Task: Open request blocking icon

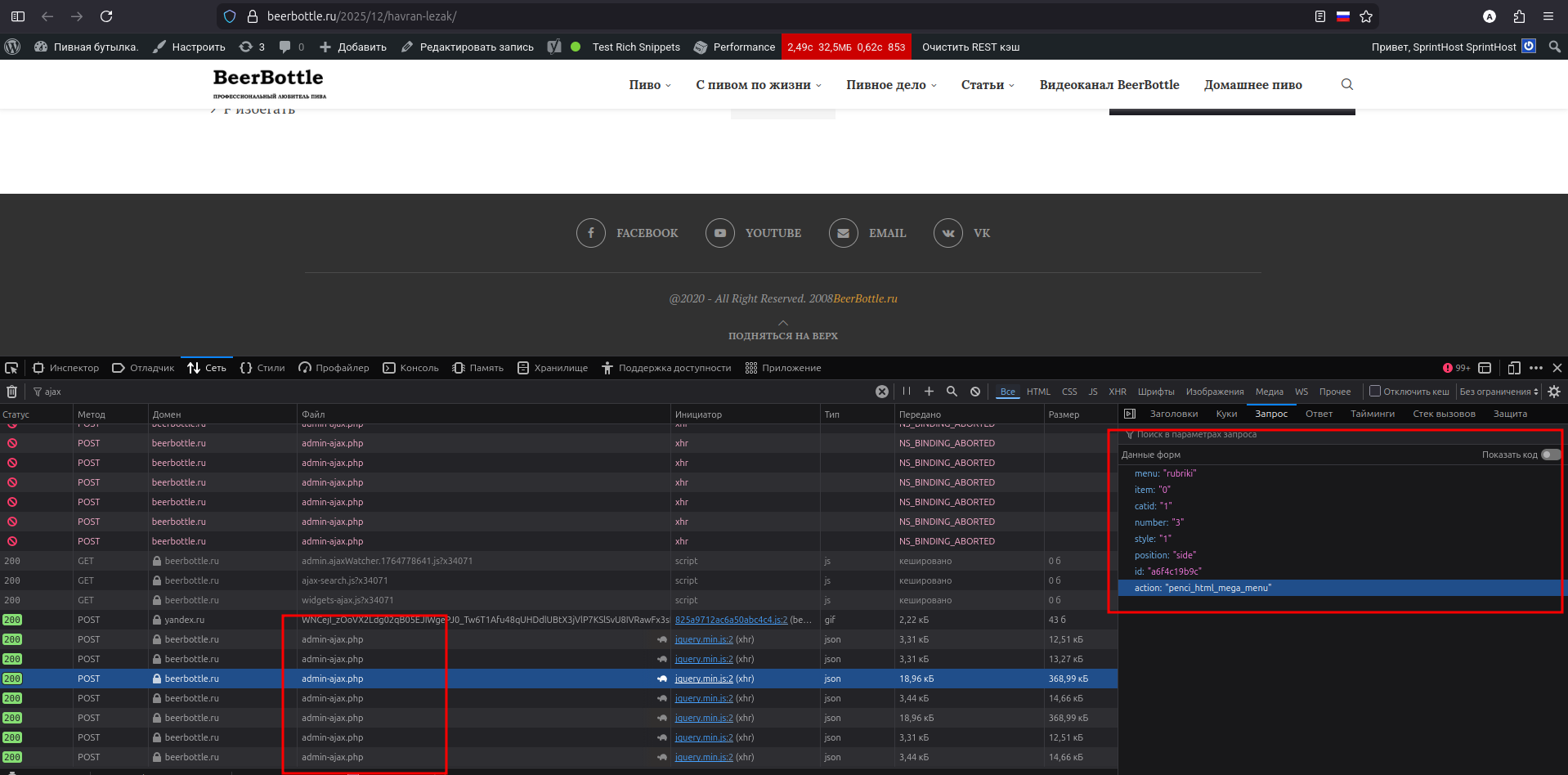Action: click(975, 392)
